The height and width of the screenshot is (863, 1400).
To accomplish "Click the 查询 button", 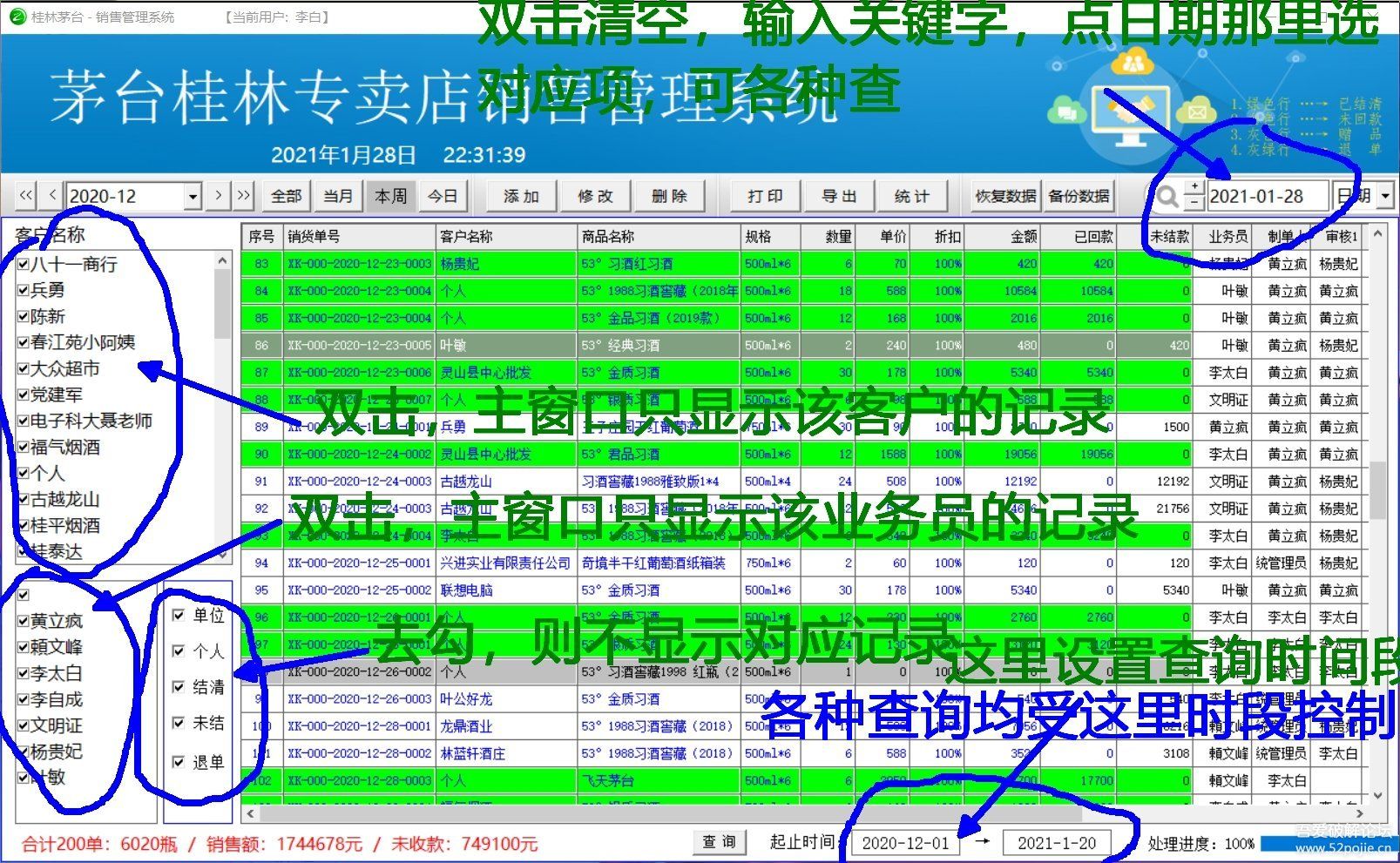I will pyautogui.click(x=720, y=842).
